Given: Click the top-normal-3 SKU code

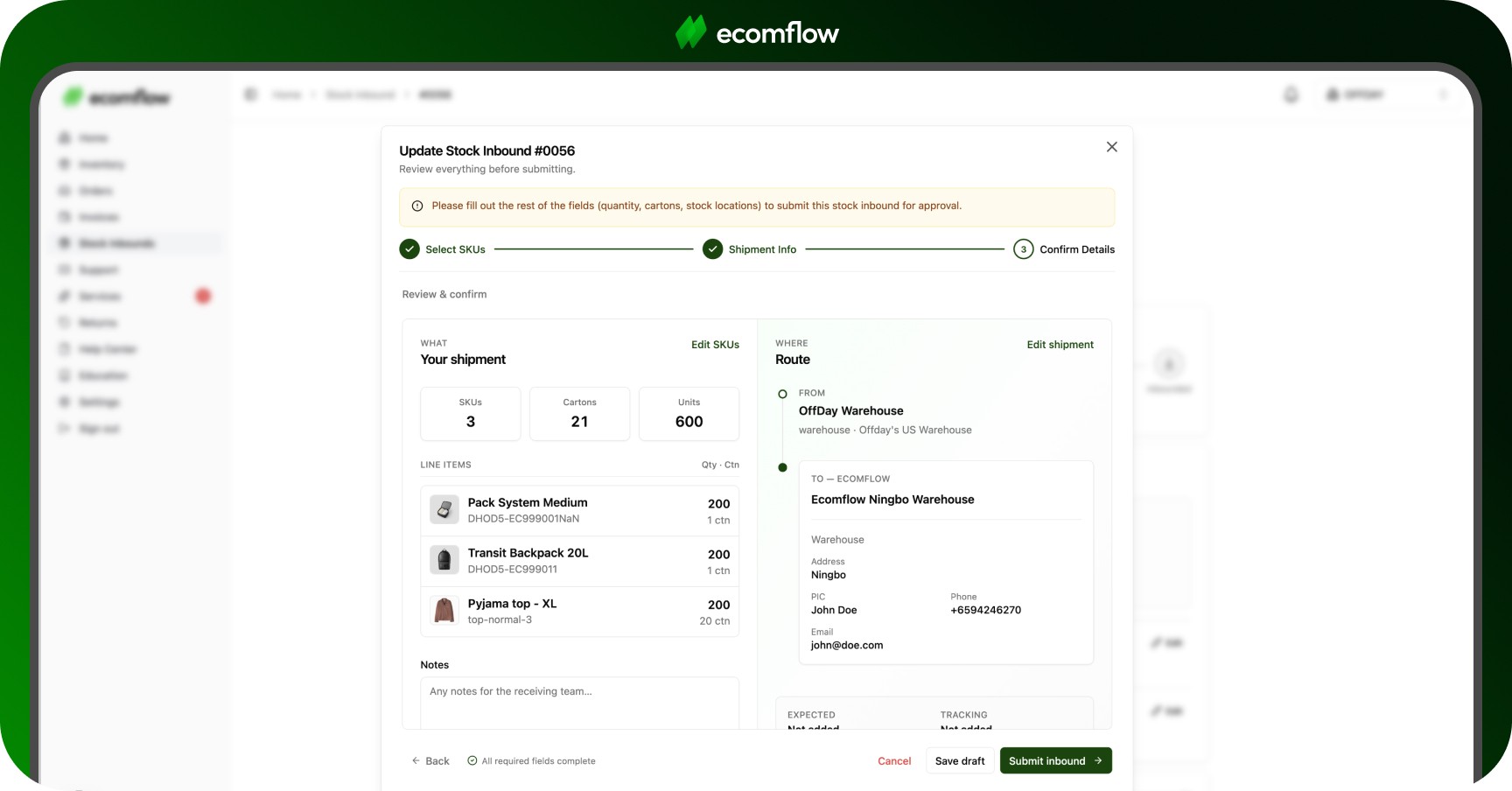Looking at the screenshot, I should 500,620.
